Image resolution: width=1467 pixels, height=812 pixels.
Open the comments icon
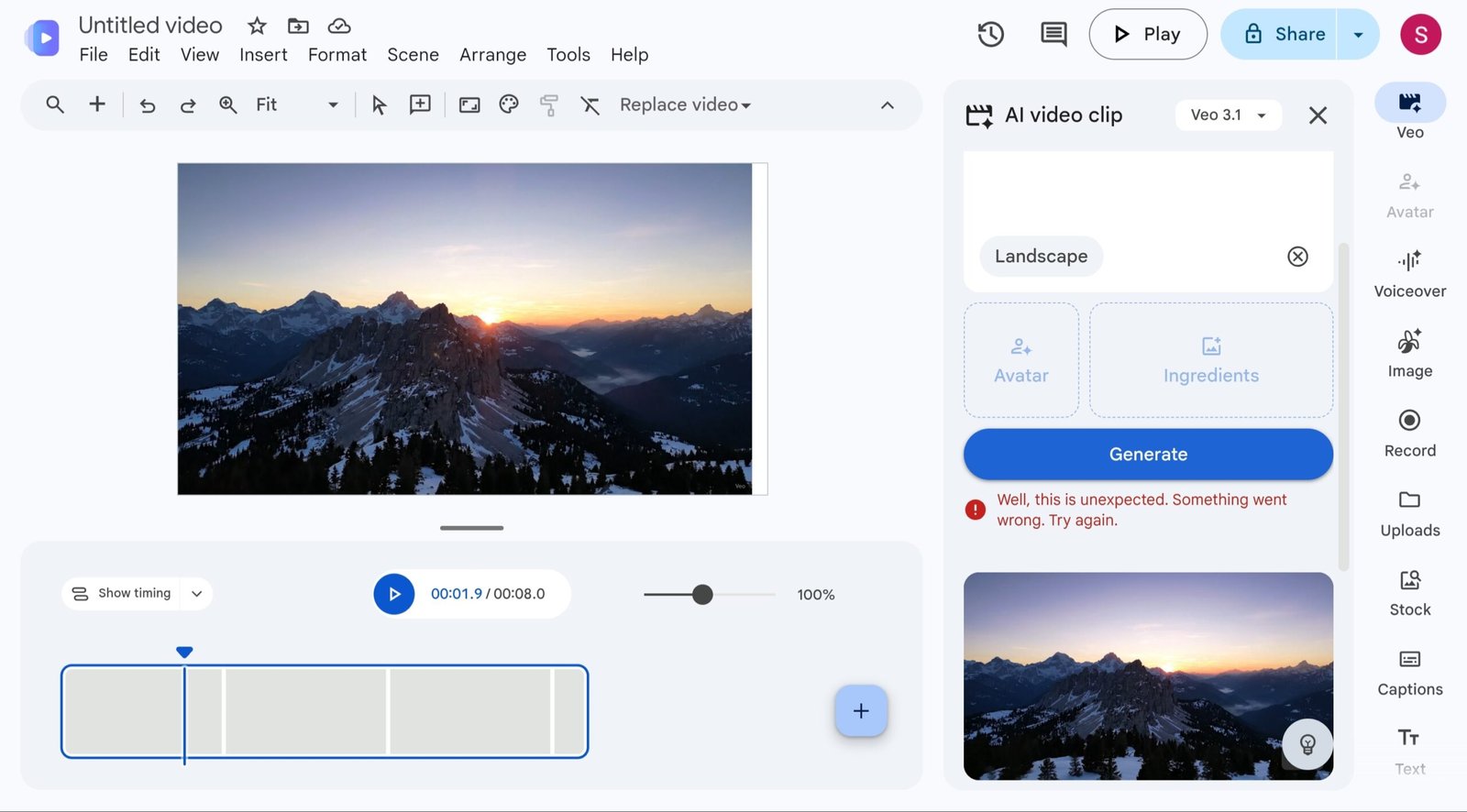(1053, 35)
